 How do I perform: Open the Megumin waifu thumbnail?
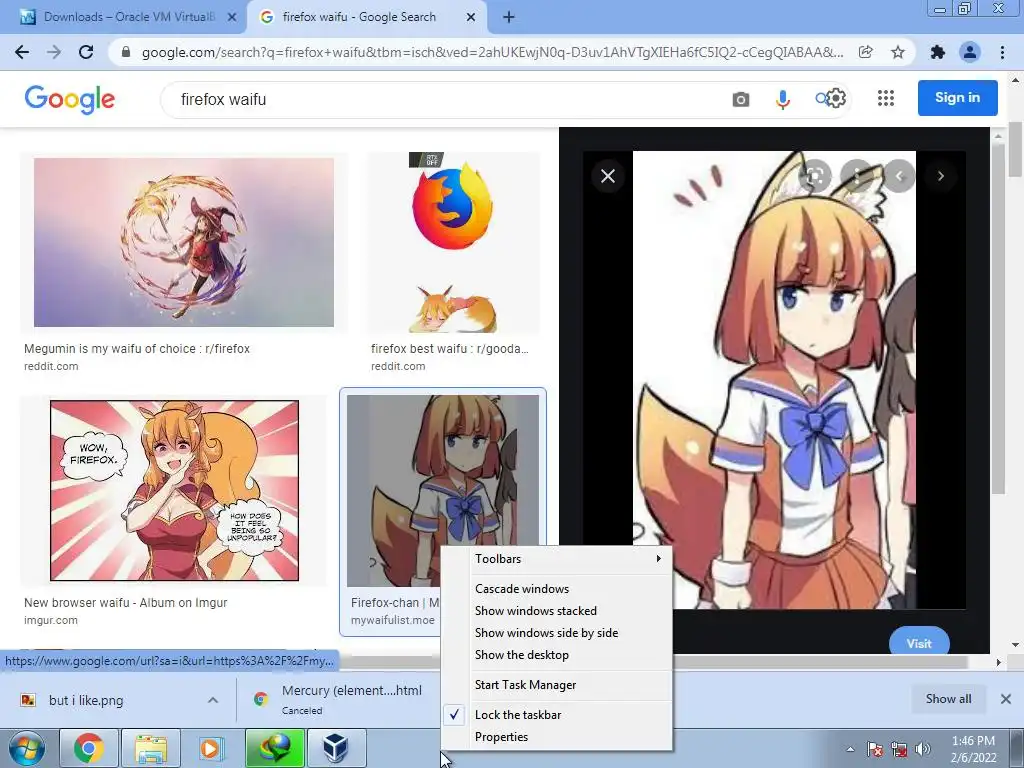coord(184,242)
